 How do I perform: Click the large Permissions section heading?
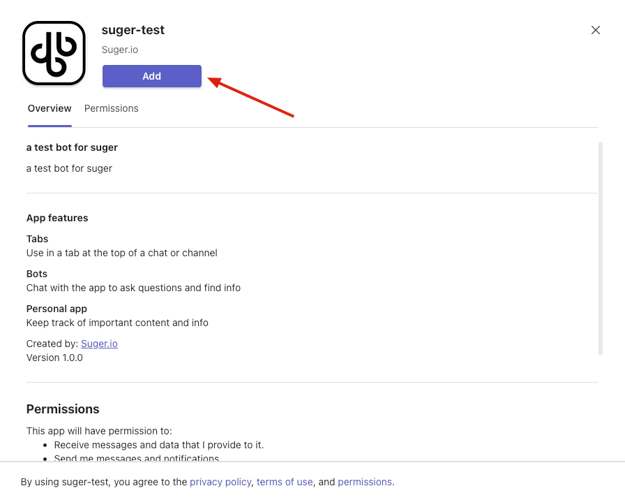63,409
